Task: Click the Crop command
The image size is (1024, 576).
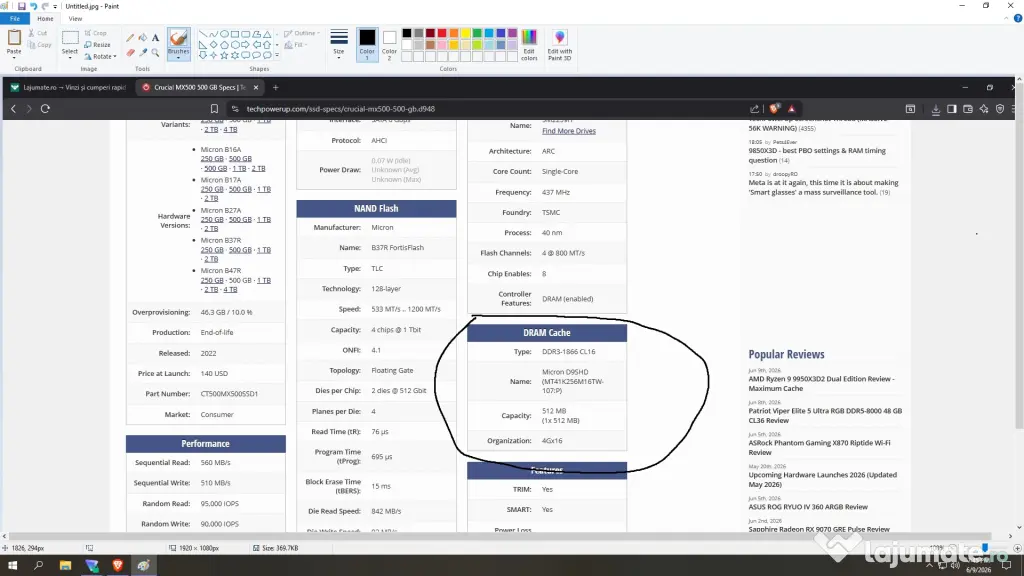Action: 95,33
